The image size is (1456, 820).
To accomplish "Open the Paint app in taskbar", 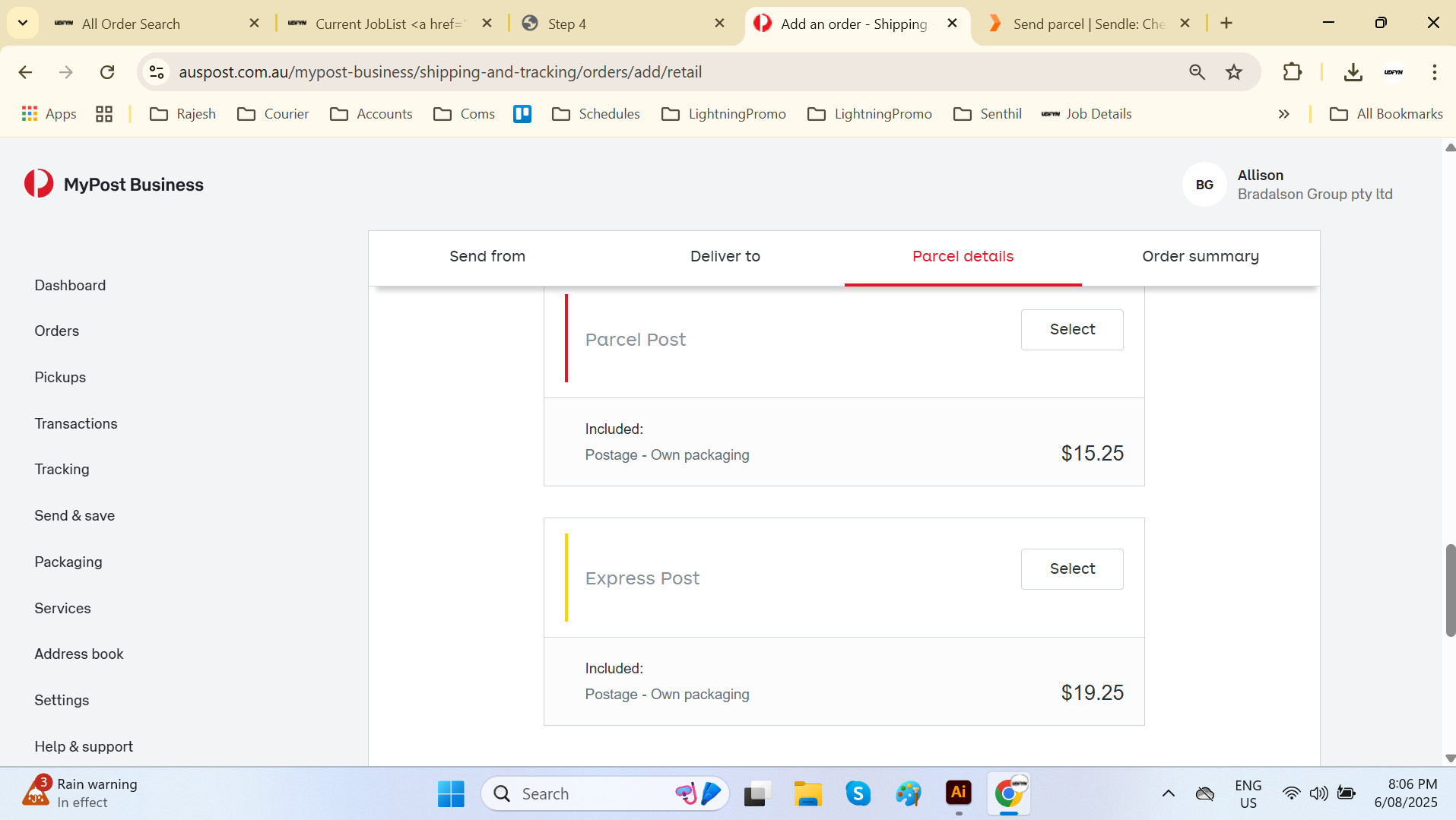I will (x=908, y=793).
